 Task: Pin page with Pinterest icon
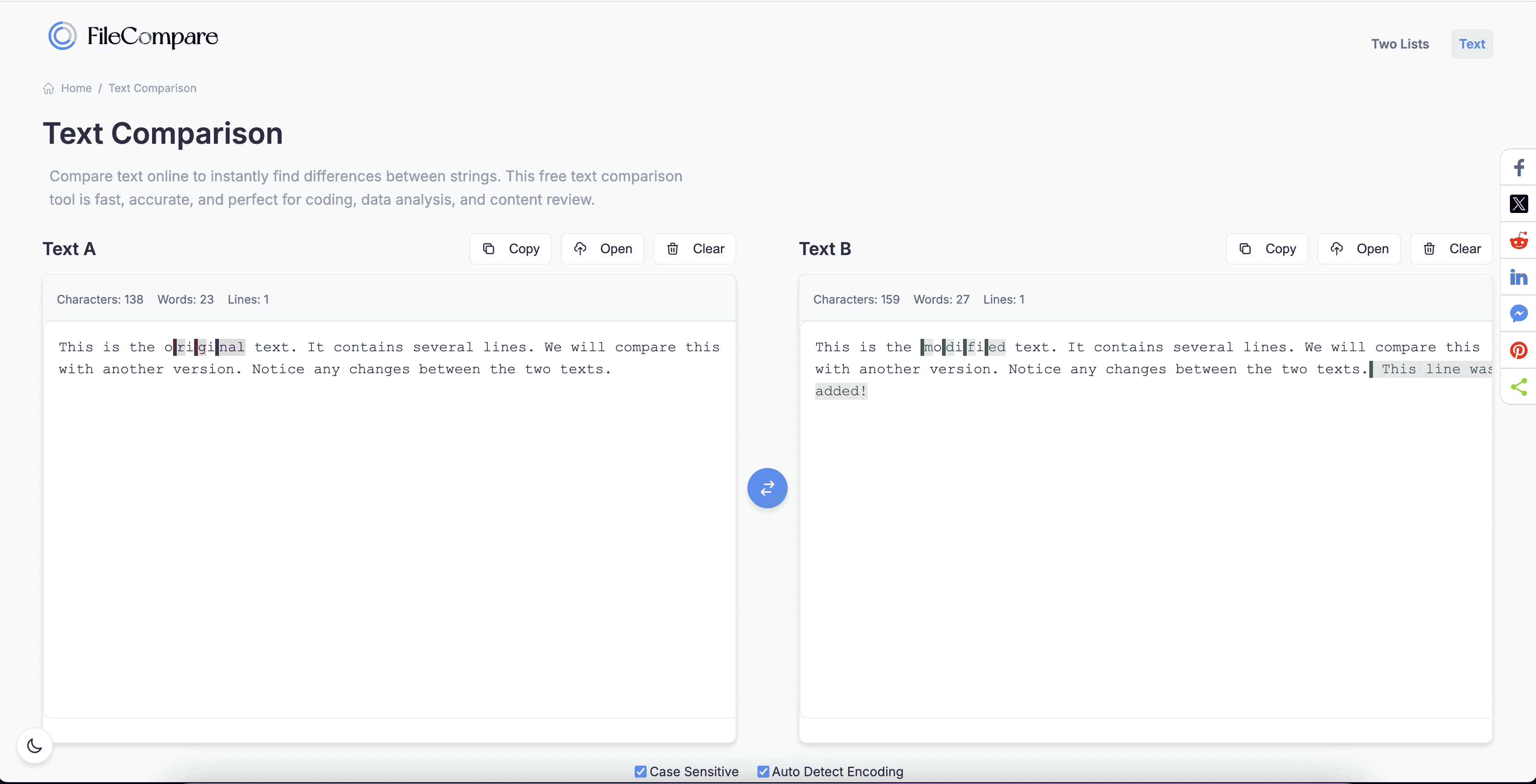tap(1519, 351)
